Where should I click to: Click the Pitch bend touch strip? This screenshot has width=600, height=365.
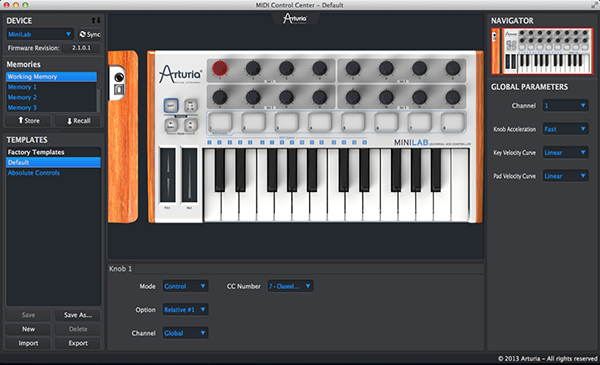[168, 175]
